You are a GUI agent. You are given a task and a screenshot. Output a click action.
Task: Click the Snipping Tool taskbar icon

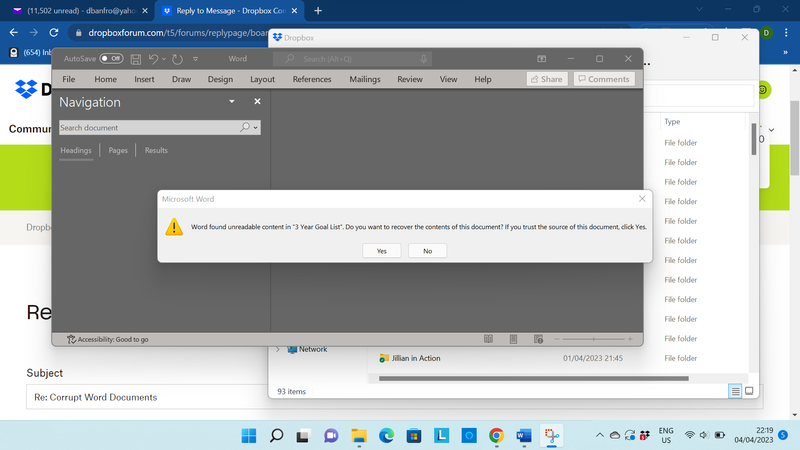[552, 436]
